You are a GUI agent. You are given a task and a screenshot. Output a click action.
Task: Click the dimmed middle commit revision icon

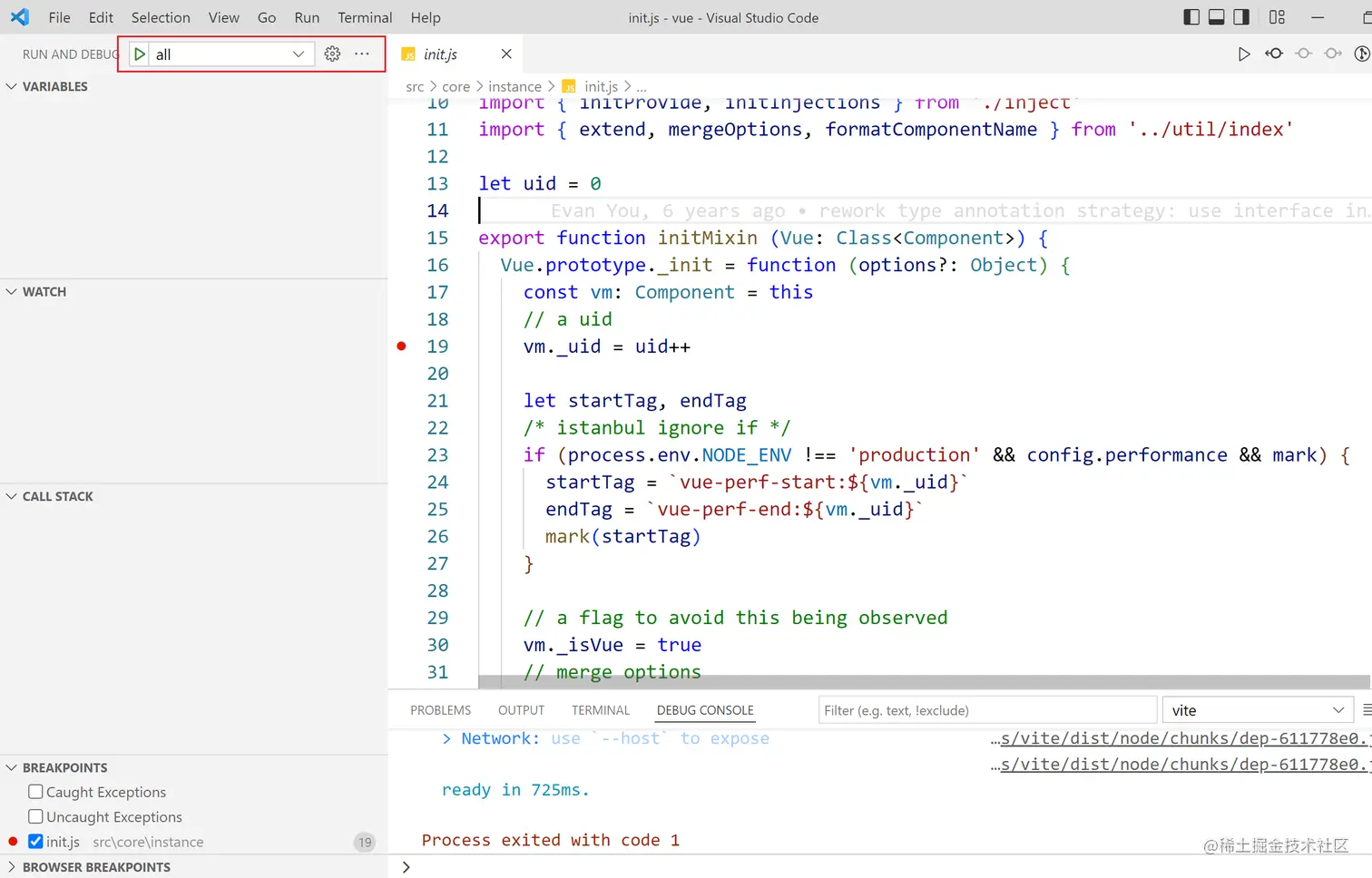tap(1304, 54)
